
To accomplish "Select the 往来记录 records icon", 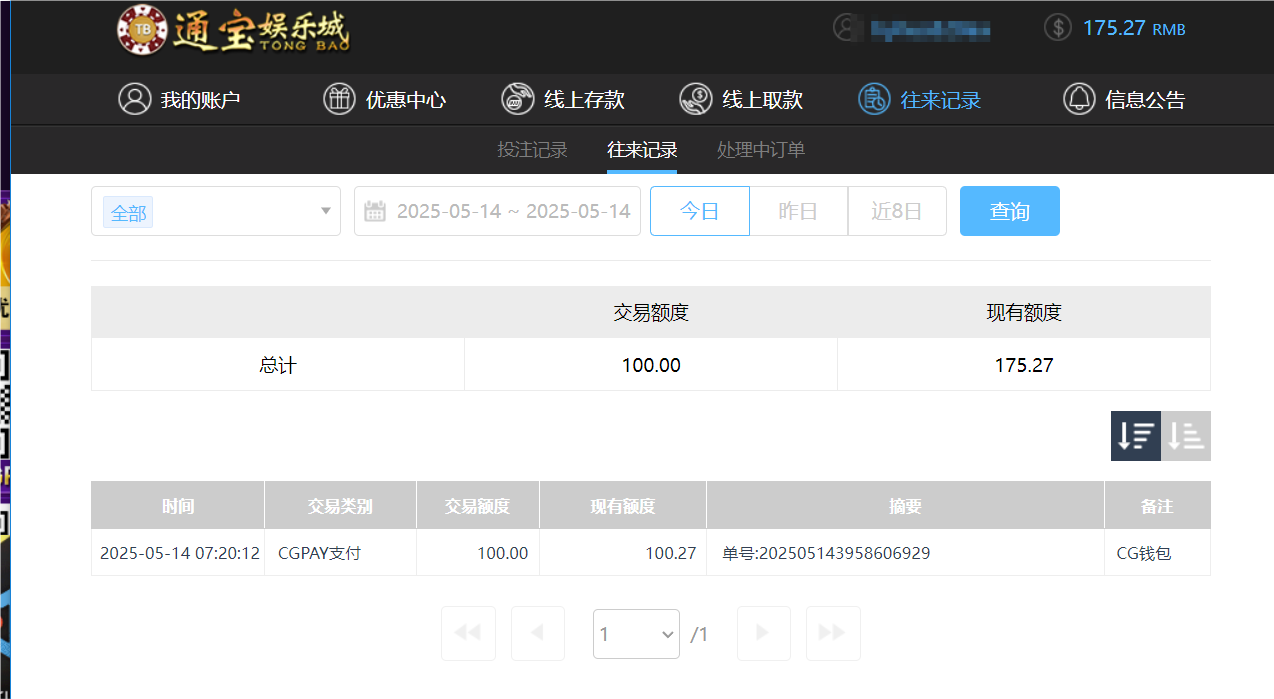I will [x=873, y=99].
